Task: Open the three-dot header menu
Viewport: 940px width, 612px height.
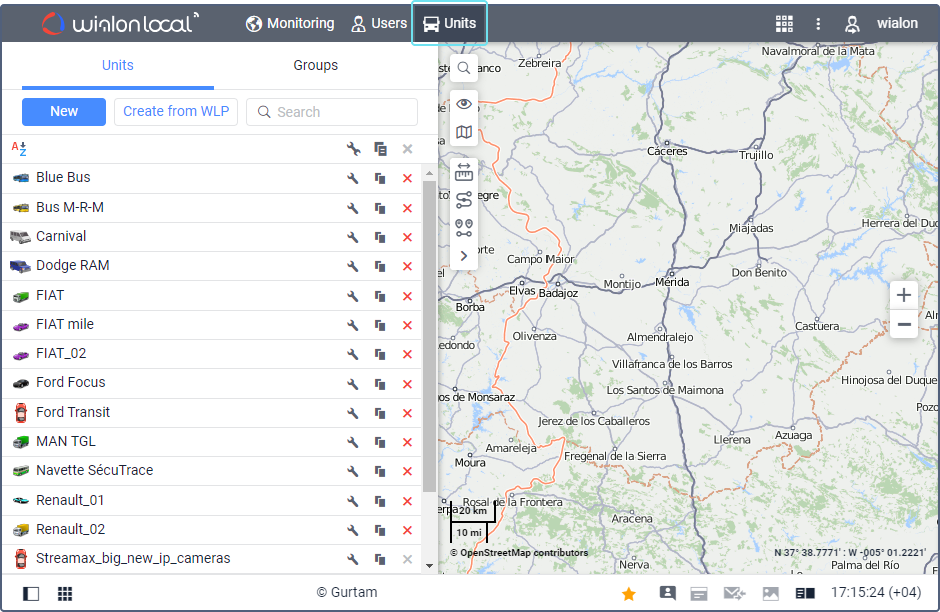Action: click(x=818, y=24)
